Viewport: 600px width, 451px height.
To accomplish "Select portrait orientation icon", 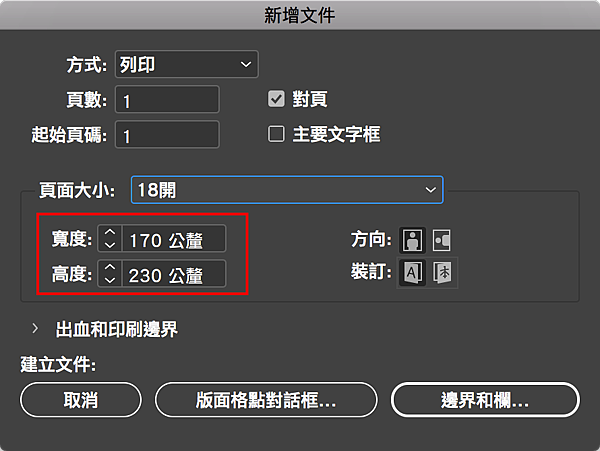I will [x=412, y=240].
